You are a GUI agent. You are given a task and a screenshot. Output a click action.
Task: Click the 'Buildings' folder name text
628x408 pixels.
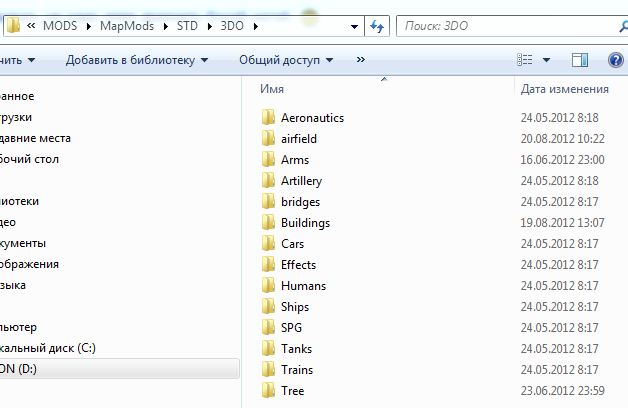click(305, 223)
